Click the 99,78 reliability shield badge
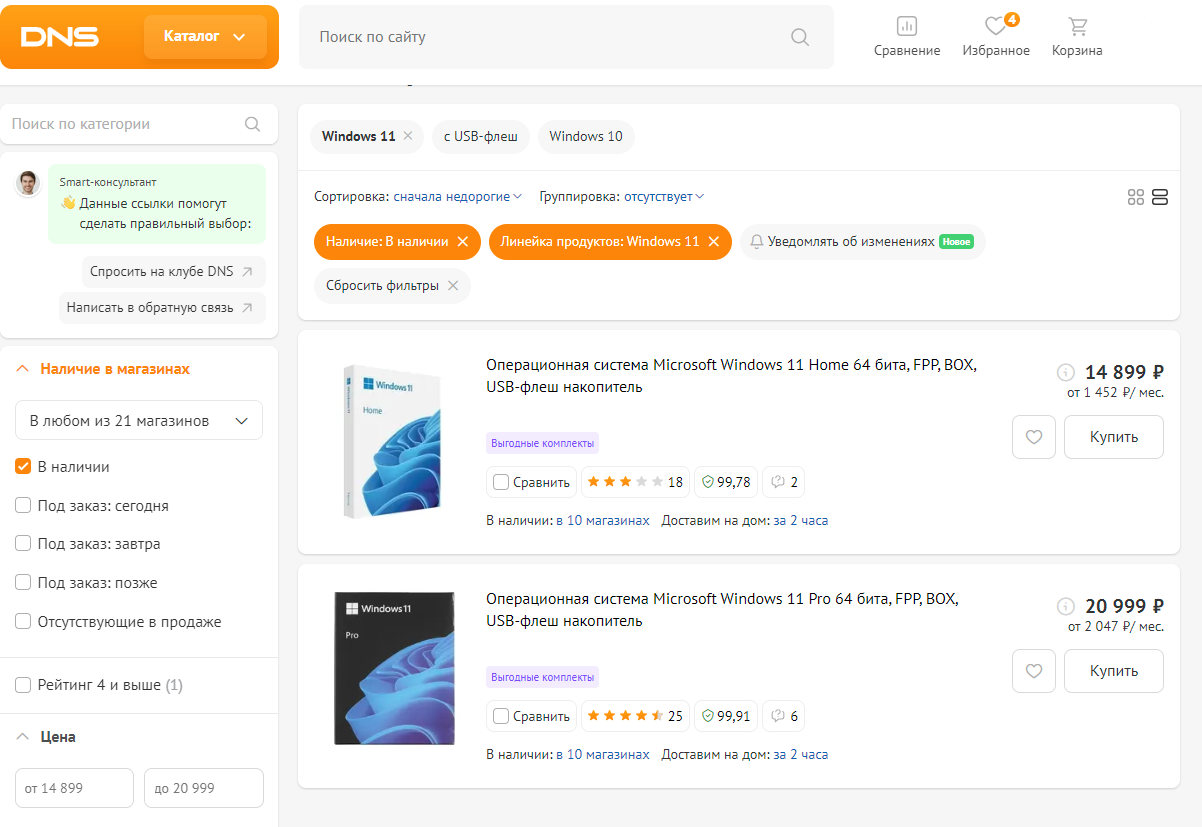 pos(726,482)
